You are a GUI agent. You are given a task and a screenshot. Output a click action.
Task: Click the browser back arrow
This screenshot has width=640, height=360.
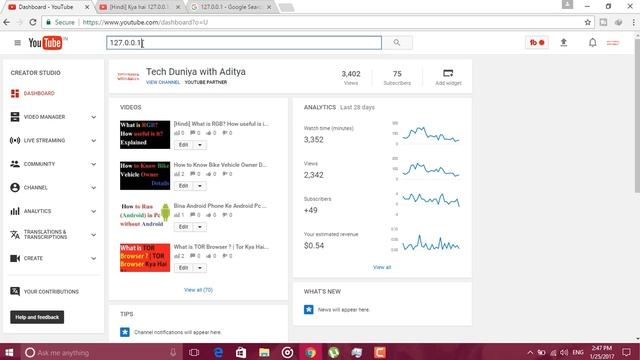(x=7, y=22)
